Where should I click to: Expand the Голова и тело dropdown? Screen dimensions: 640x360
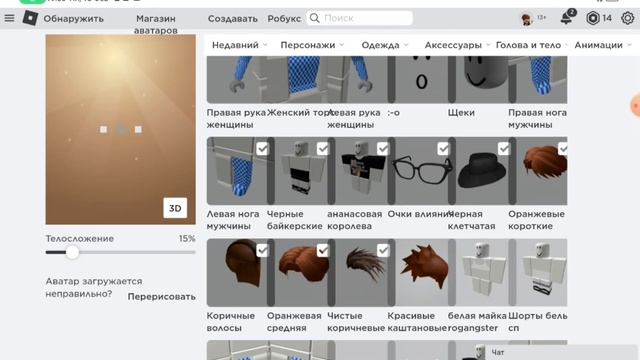531,45
